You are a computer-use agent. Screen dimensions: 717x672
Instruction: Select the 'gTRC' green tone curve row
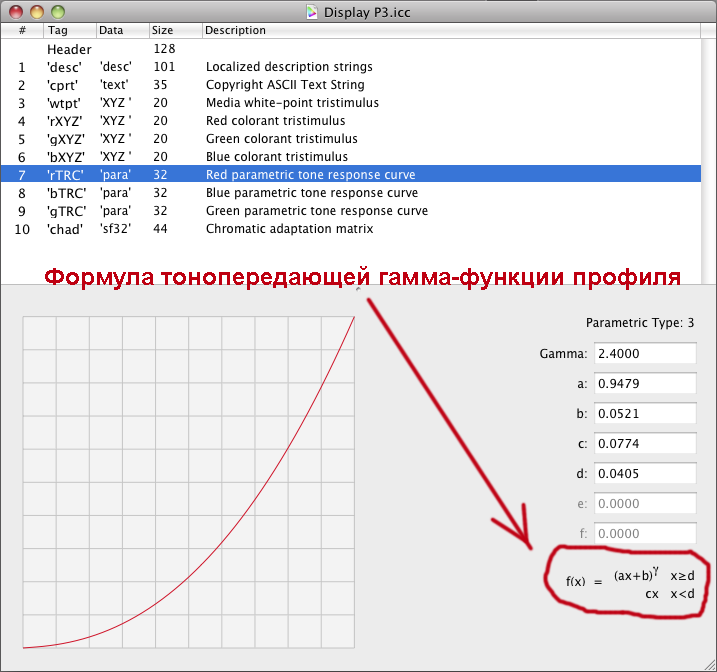pyautogui.click(x=316, y=211)
